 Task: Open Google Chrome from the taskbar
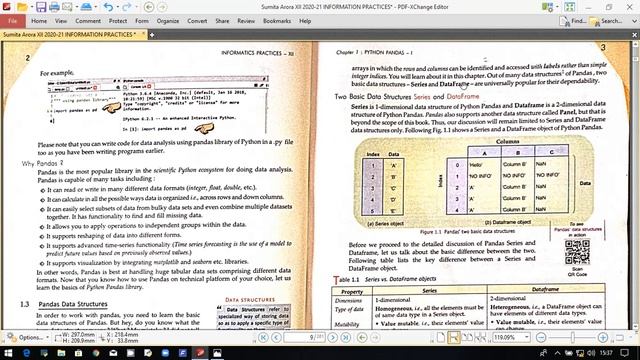96,353
